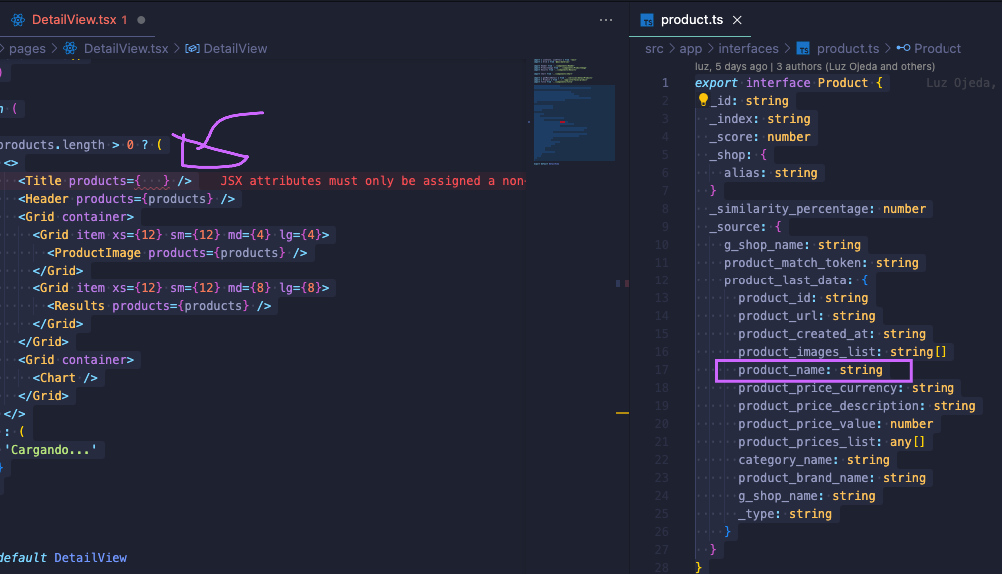Image resolution: width=1002 pixels, height=574 pixels.
Task: Click the '_id: string' property
Action: pos(749,100)
